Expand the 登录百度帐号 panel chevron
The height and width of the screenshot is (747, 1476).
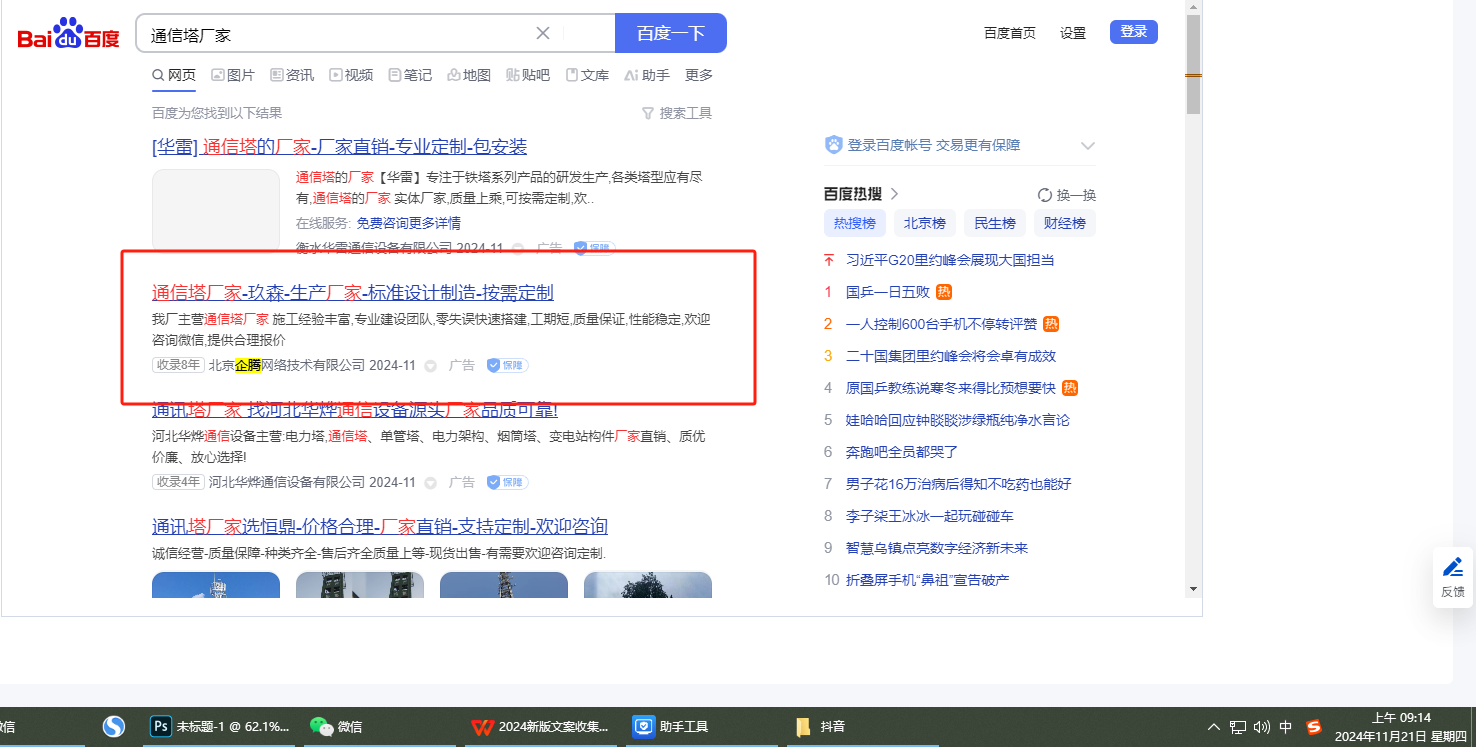tap(1088, 146)
